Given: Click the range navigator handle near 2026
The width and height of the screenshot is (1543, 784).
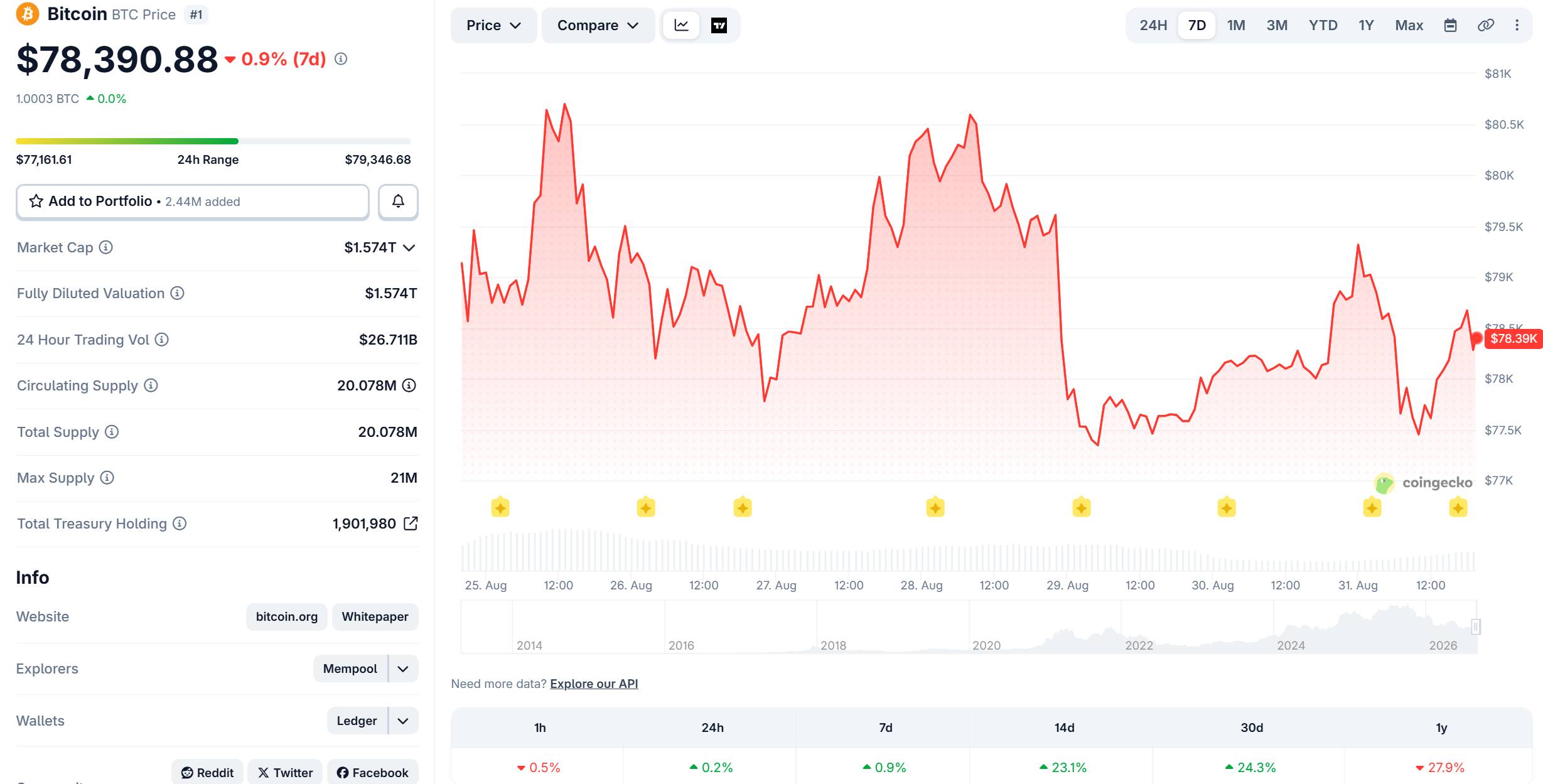Looking at the screenshot, I should 1476,626.
